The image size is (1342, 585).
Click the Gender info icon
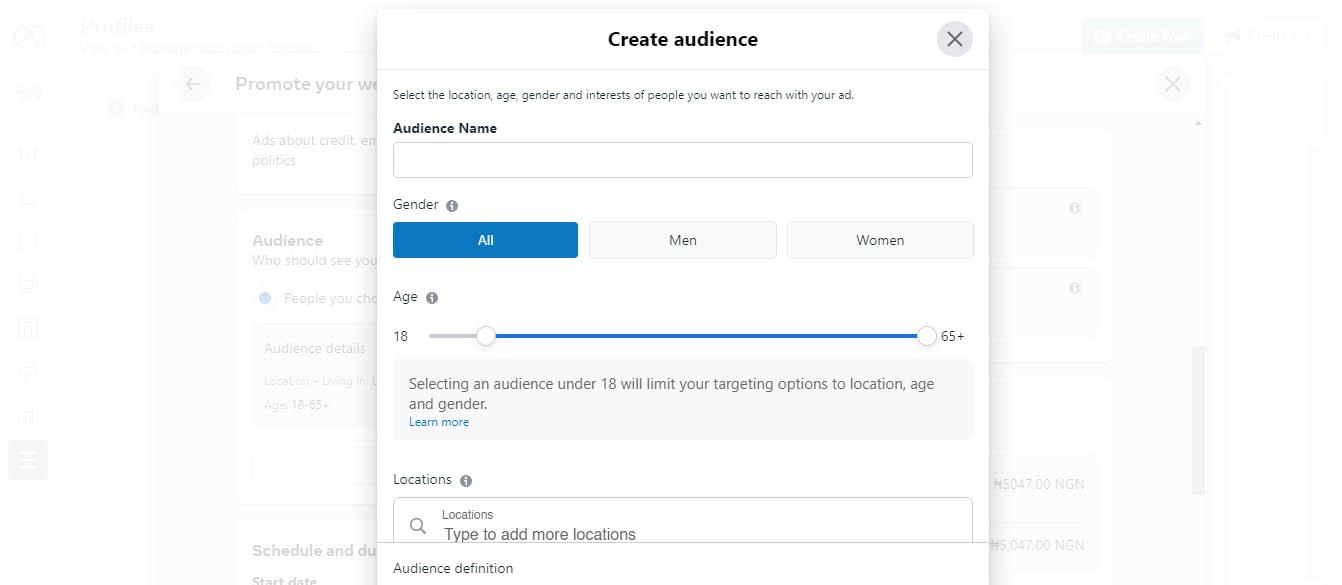(452, 206)
